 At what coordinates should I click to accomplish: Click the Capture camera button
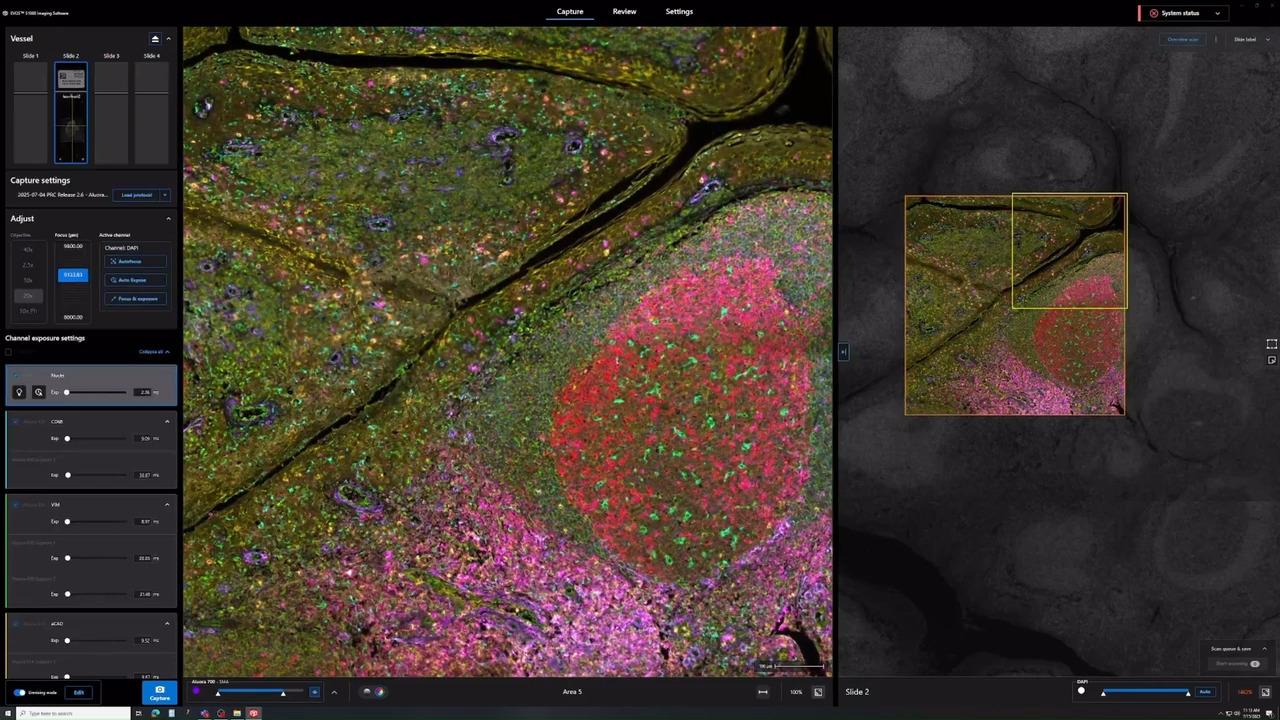[x=159, y=692]
